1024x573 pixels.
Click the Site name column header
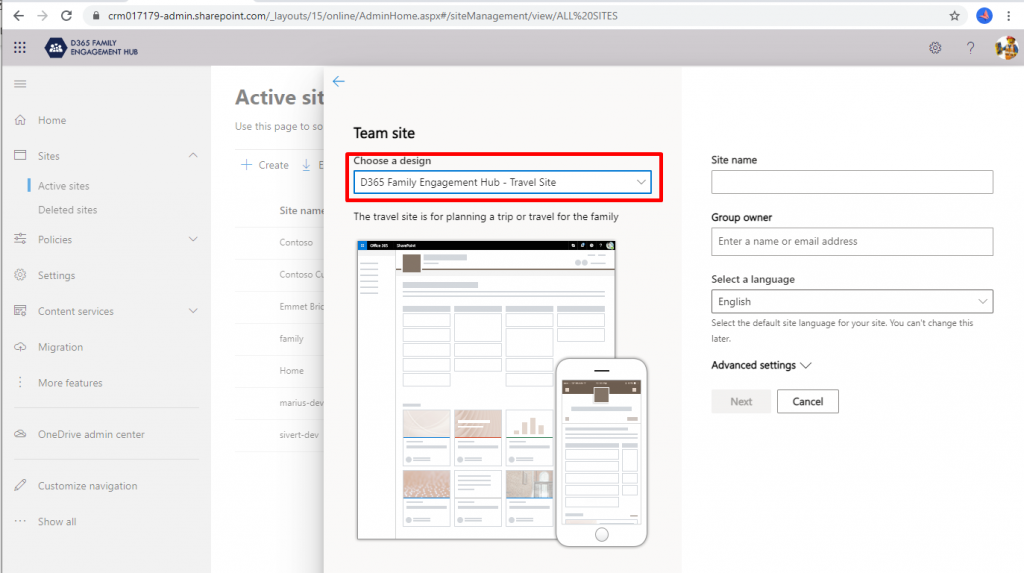tap(301, 210)
